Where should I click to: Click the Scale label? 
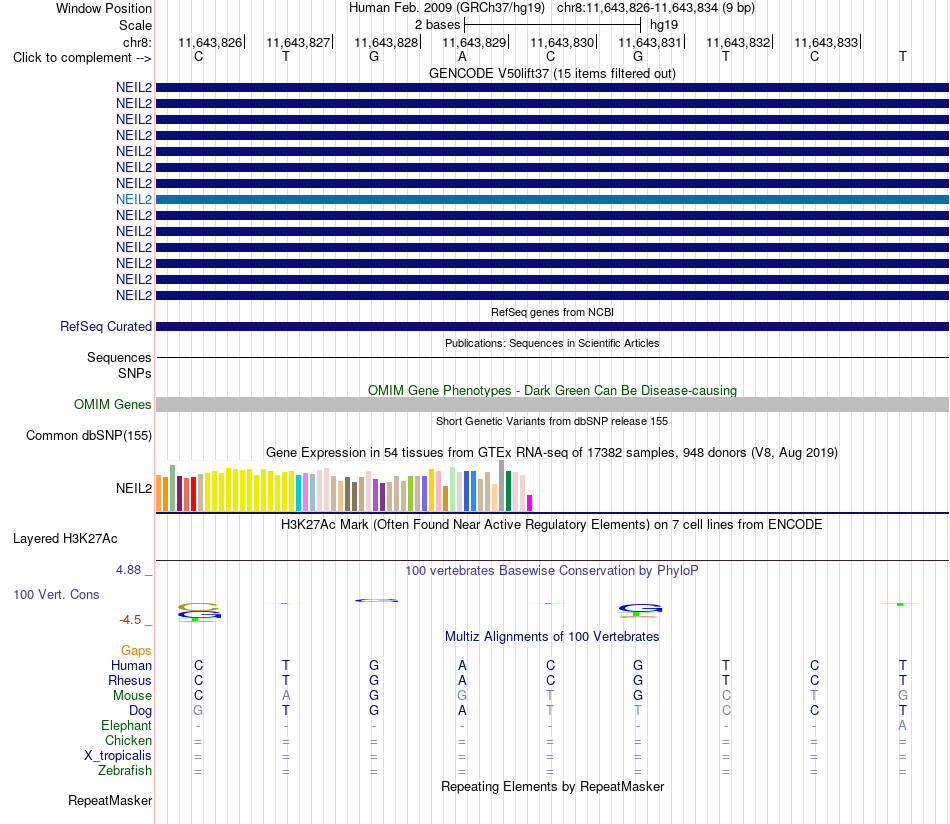pyautogui.click(x=135, y=25)
